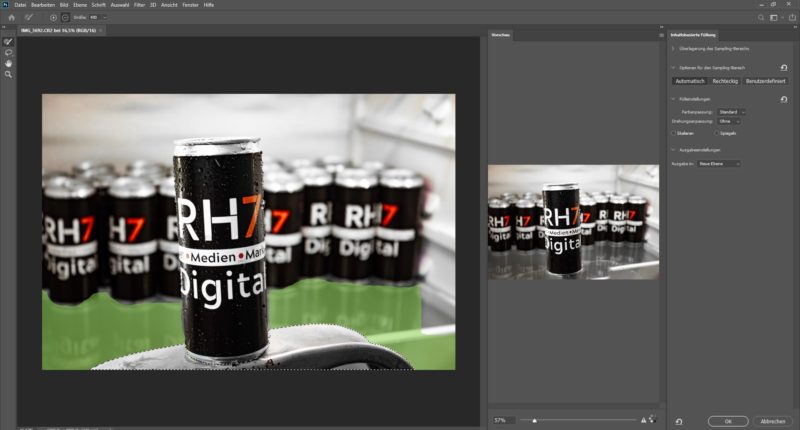The height and width of the screenshot is (430, 800).
Task: Open the brush tool preset in options bar
Action: point(29,17)
